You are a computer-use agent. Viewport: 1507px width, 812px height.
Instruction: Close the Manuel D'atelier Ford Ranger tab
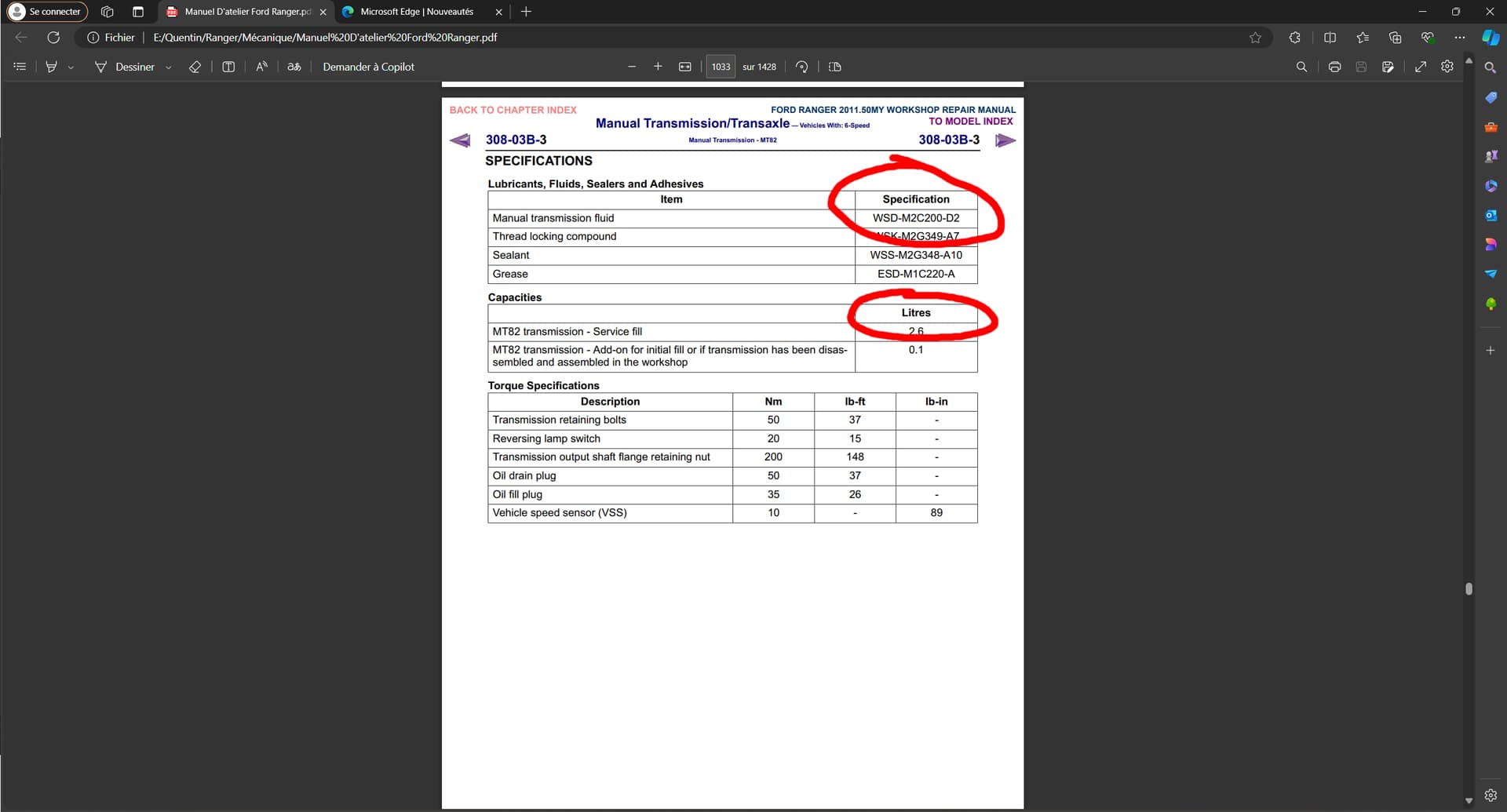pyautogui.click(x=323, y=12)
